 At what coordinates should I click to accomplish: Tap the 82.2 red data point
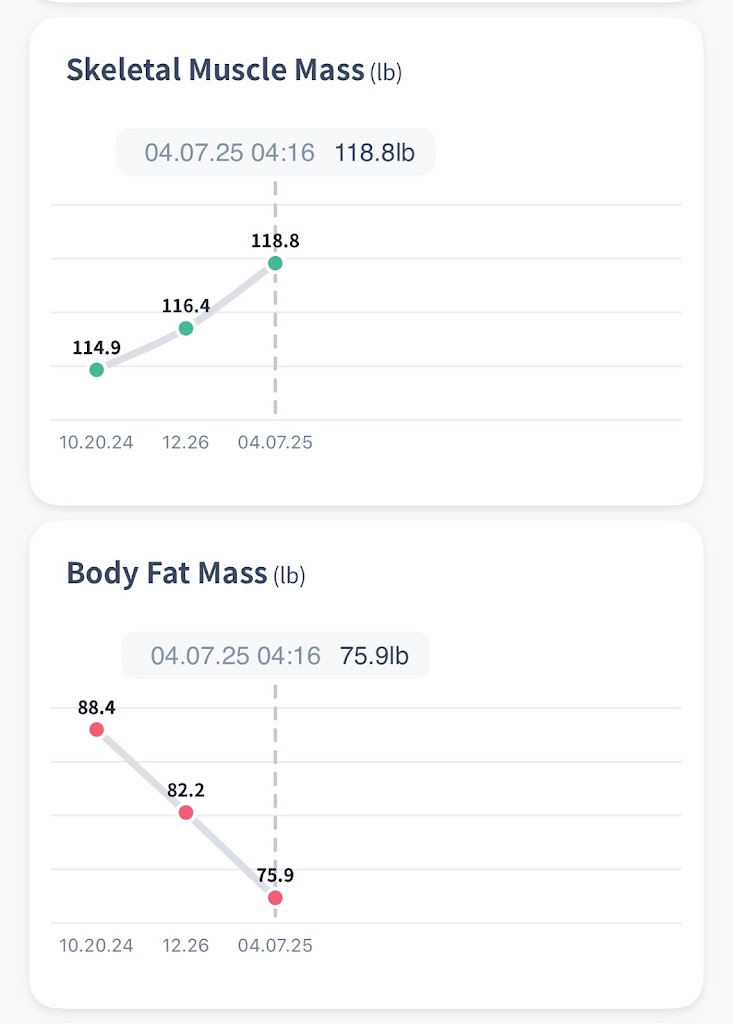click(x=186, y=812)
